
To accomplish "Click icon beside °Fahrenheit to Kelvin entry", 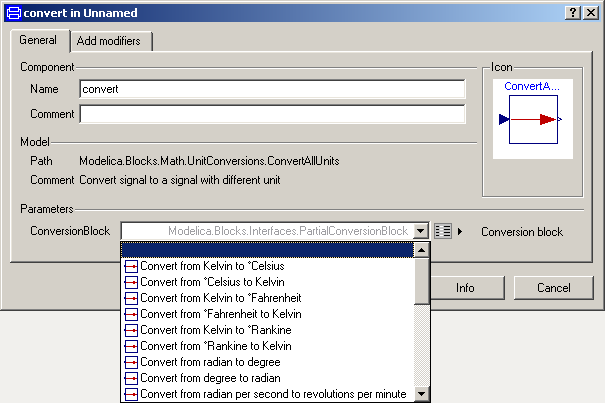I will [130, 314].
